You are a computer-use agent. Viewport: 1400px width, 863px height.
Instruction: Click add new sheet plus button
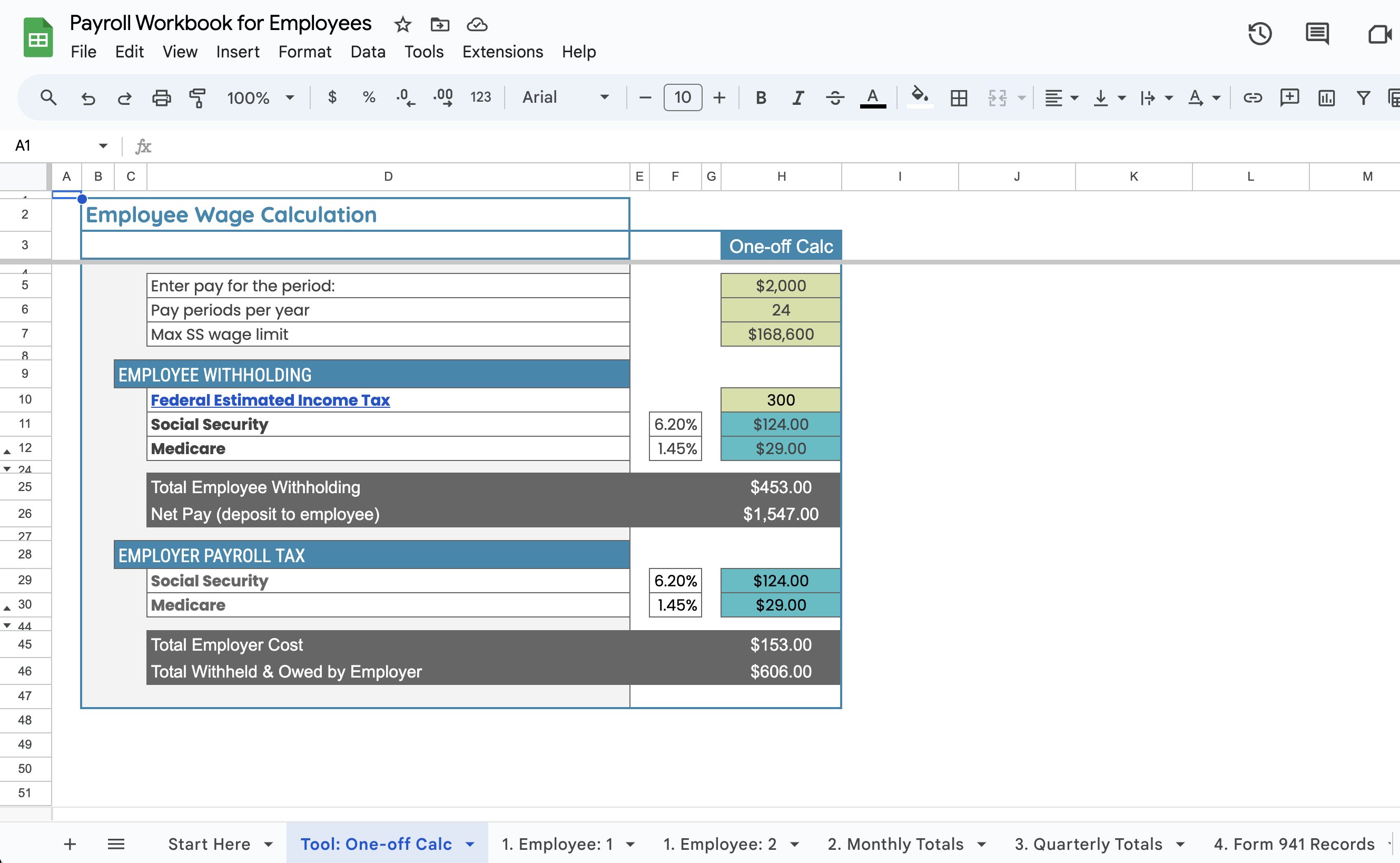click(x=70, y=844)
